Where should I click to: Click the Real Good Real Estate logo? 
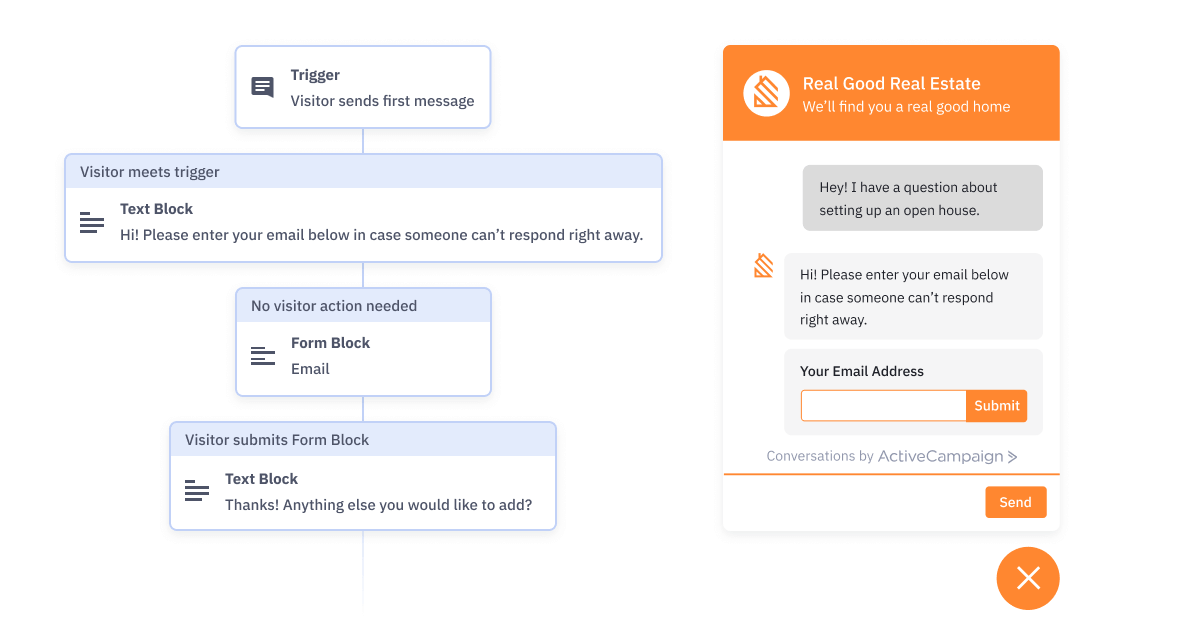coord(766,94)
